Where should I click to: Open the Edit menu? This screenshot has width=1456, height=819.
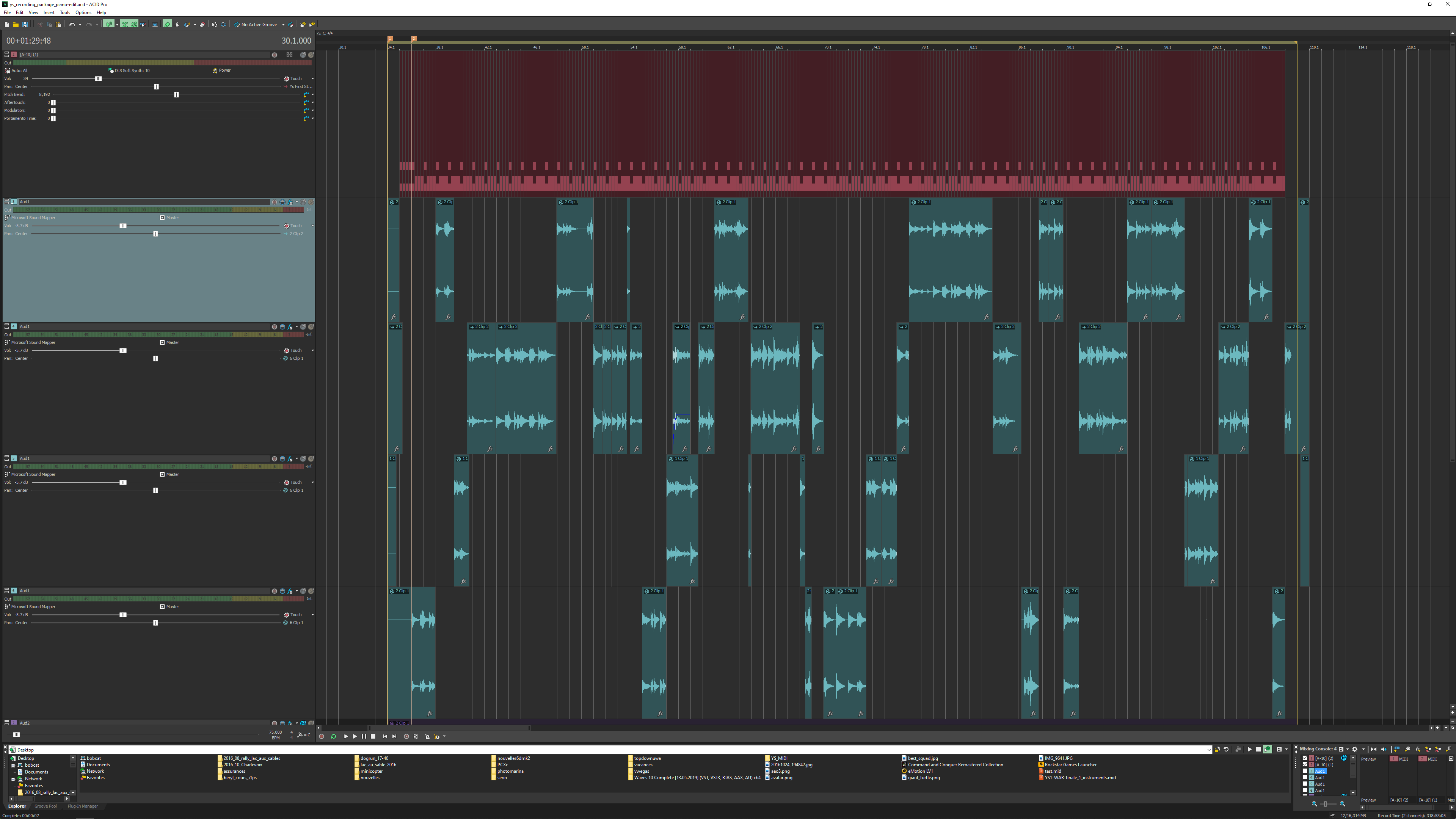point(20,13)
